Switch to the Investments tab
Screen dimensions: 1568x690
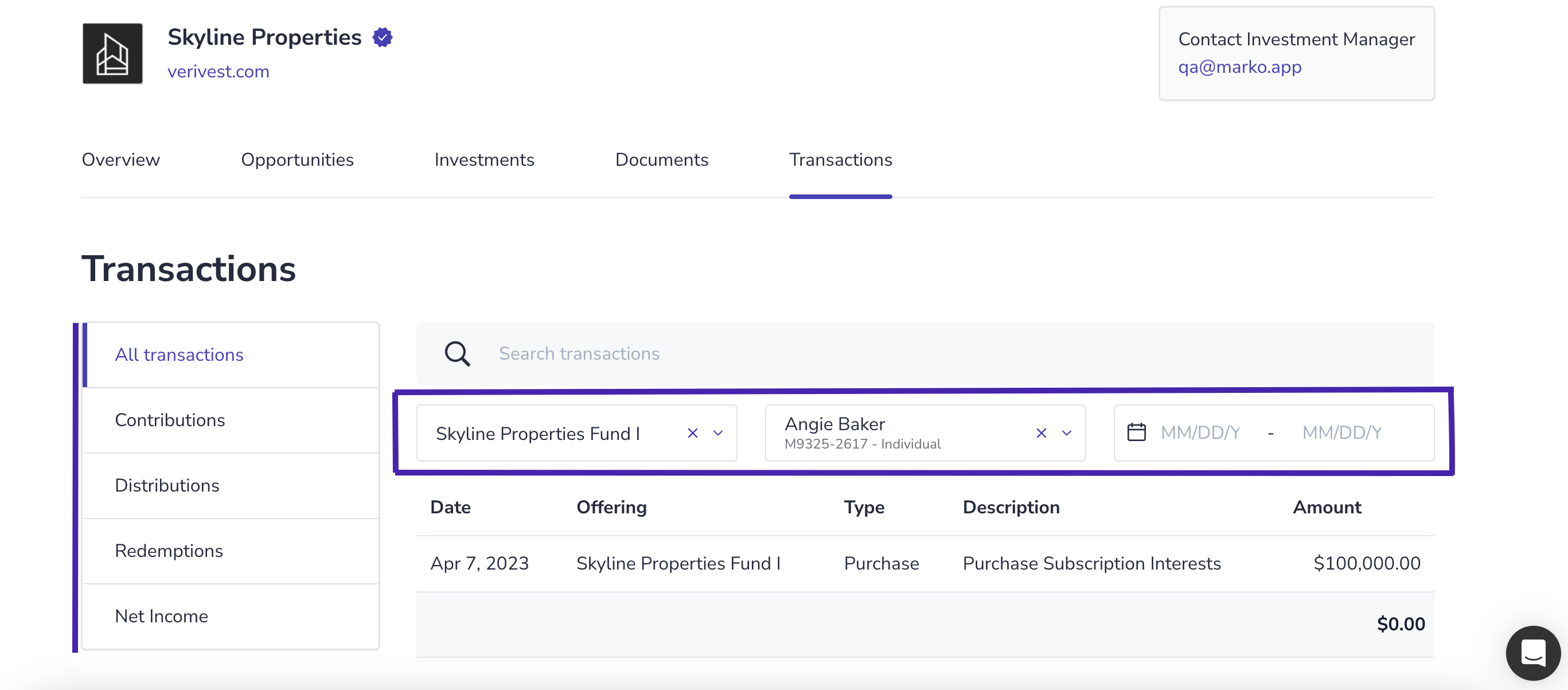[x=484, y=159]
